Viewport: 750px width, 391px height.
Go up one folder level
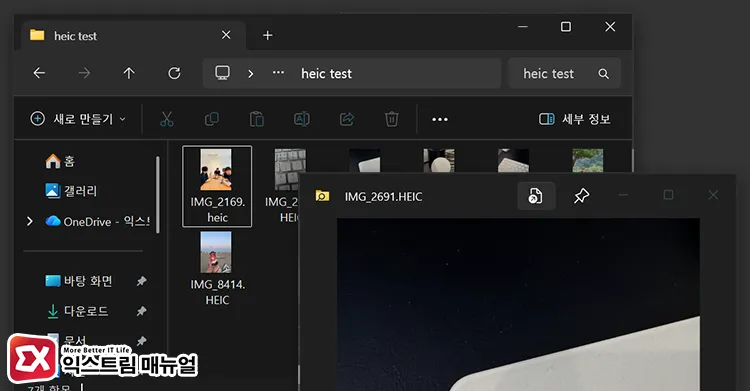pos(129,73)
